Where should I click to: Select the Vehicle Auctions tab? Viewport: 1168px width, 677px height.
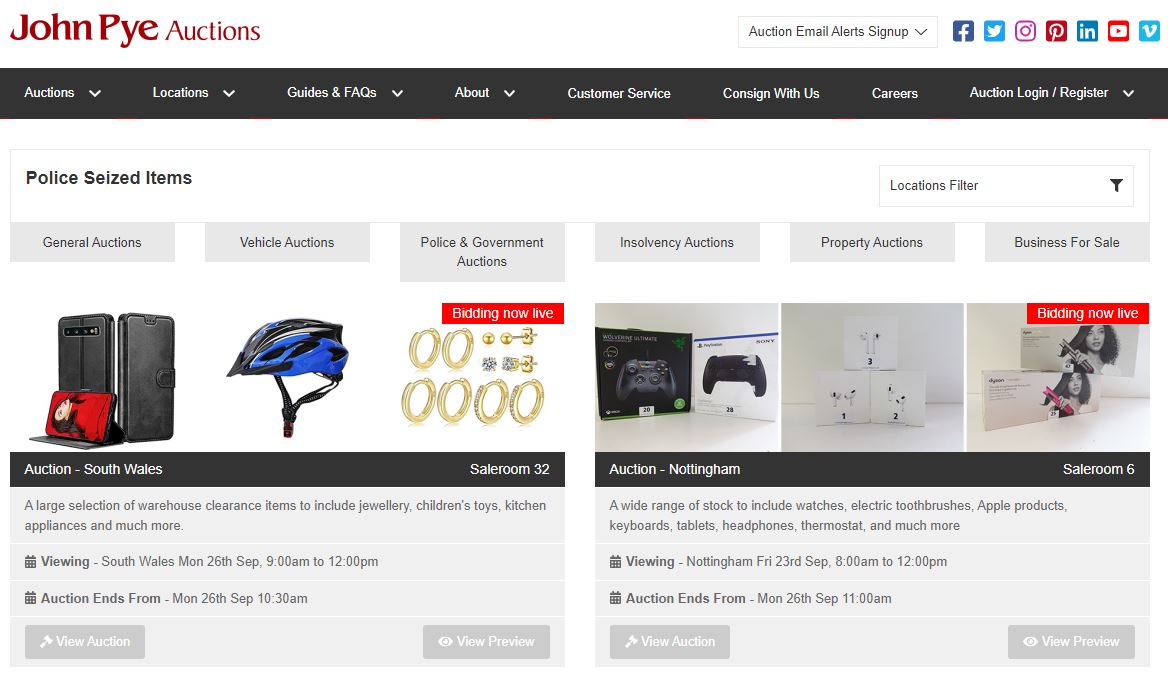pos(287,242)
